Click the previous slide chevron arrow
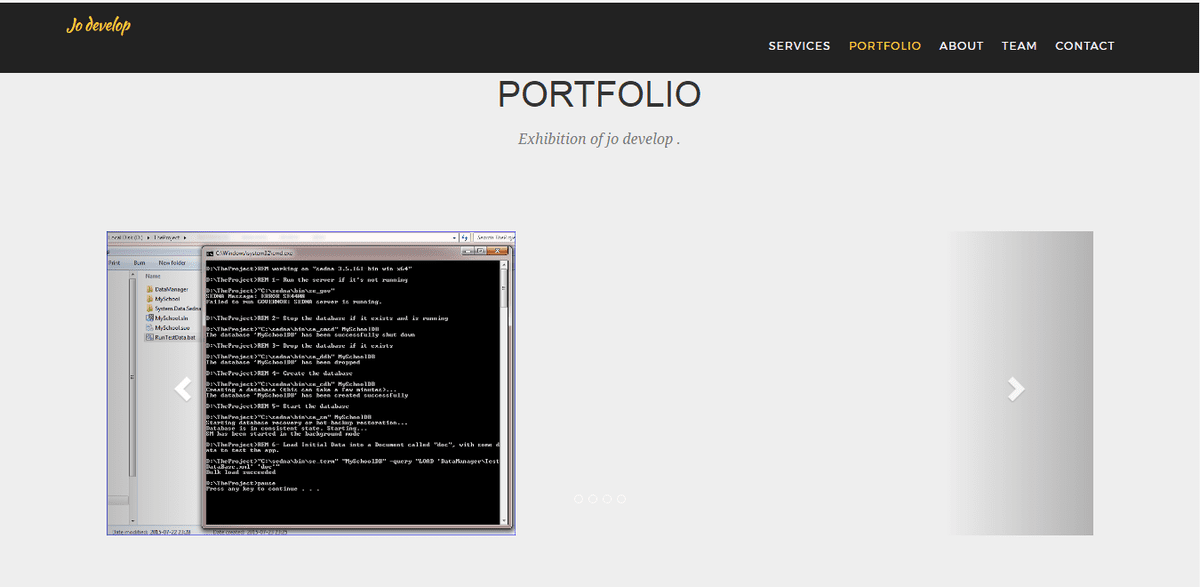The image size is (1200, 587). (x=182, y=389)
